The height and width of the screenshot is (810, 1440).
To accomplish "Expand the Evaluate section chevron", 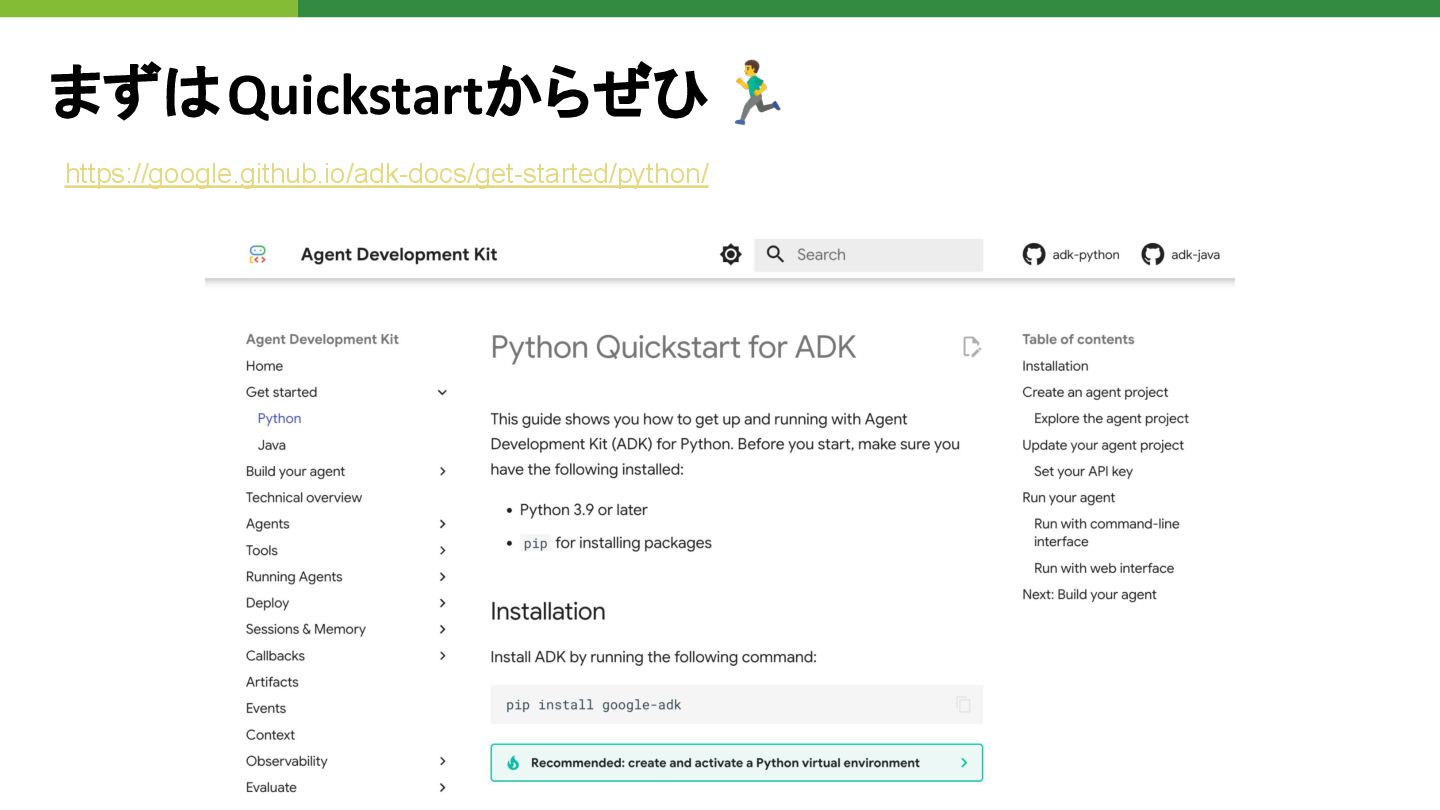I will pos(442,787).
